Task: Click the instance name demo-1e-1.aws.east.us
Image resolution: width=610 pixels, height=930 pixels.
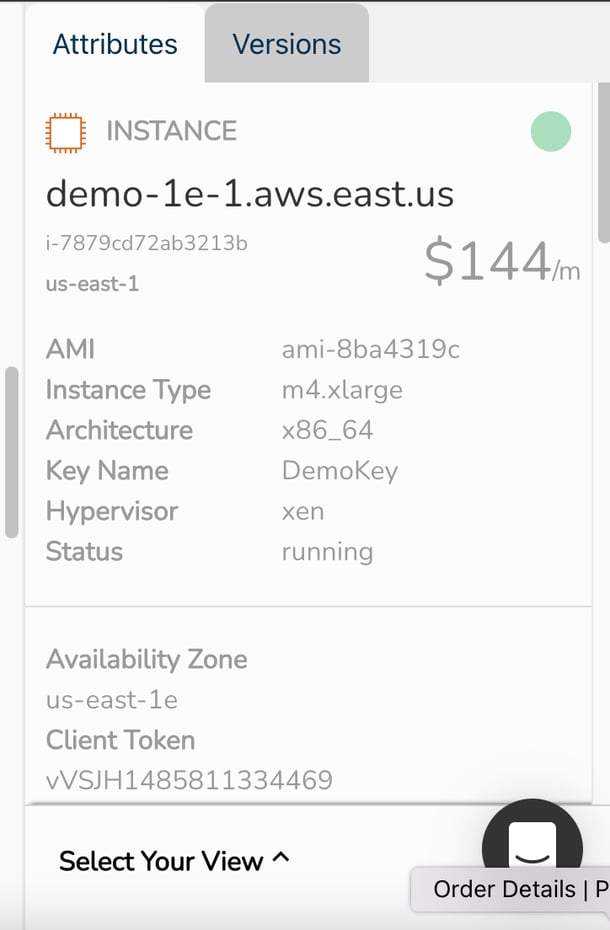Action: coord(251,194)
